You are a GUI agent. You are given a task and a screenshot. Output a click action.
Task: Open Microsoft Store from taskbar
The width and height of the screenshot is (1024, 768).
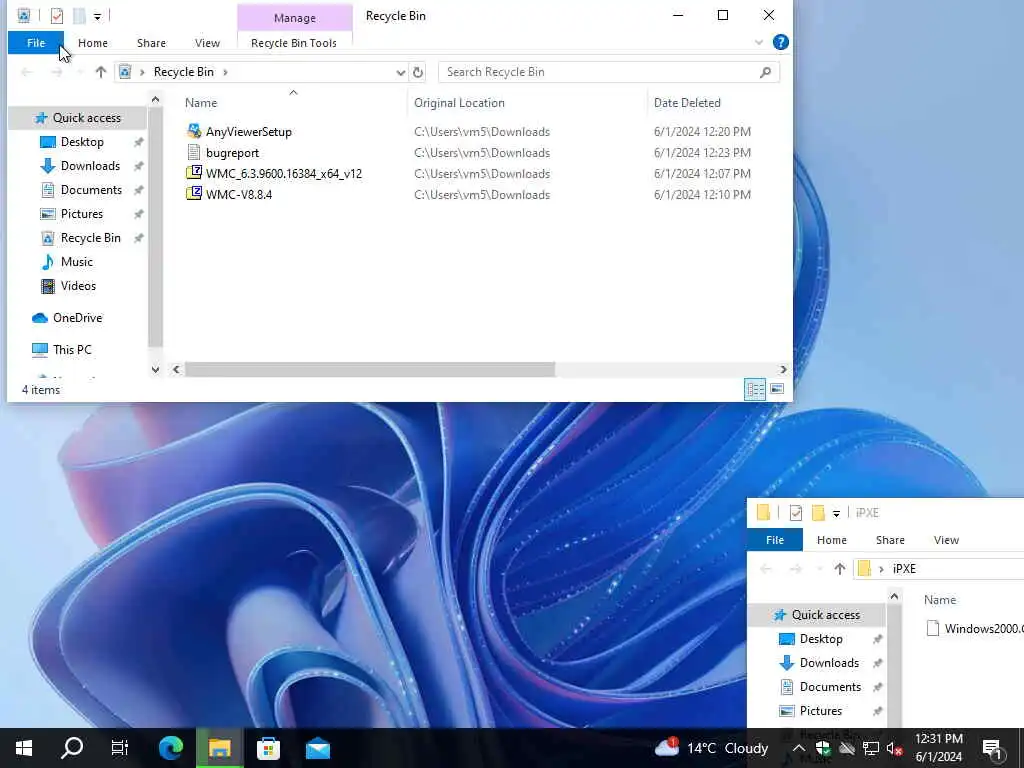click(268, 748)
